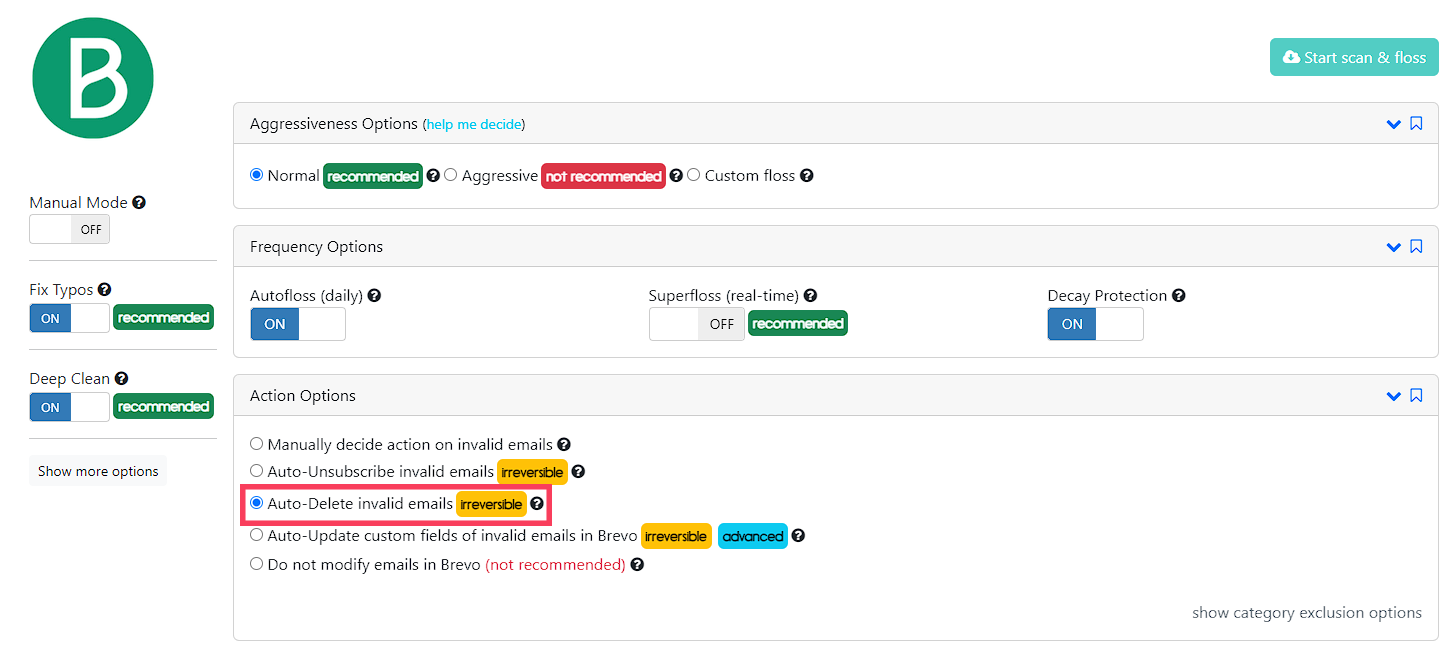Click help icon beside Custom floss
The image size is (1454, 656).
click(x=806, y=175)
